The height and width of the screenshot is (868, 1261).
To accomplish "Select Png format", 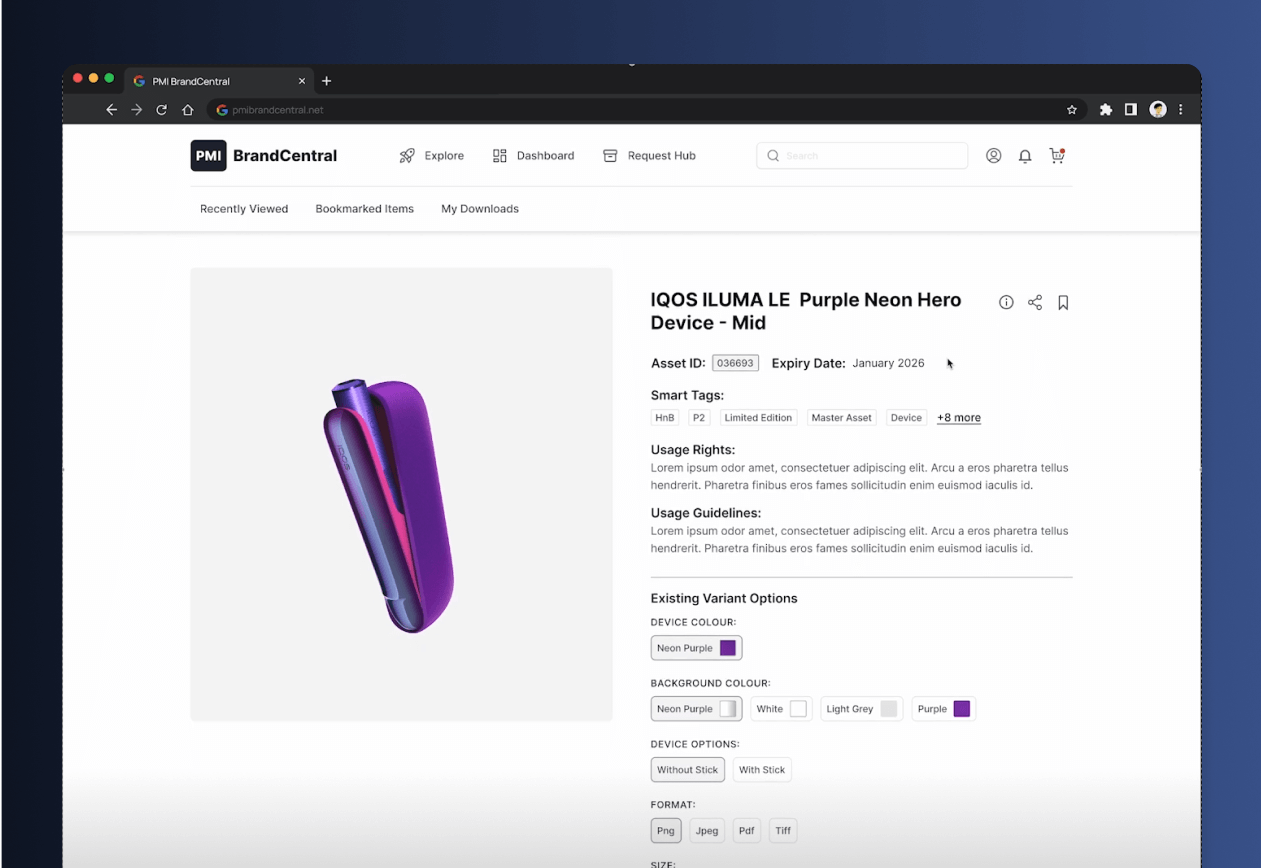I will click(666, 831).
